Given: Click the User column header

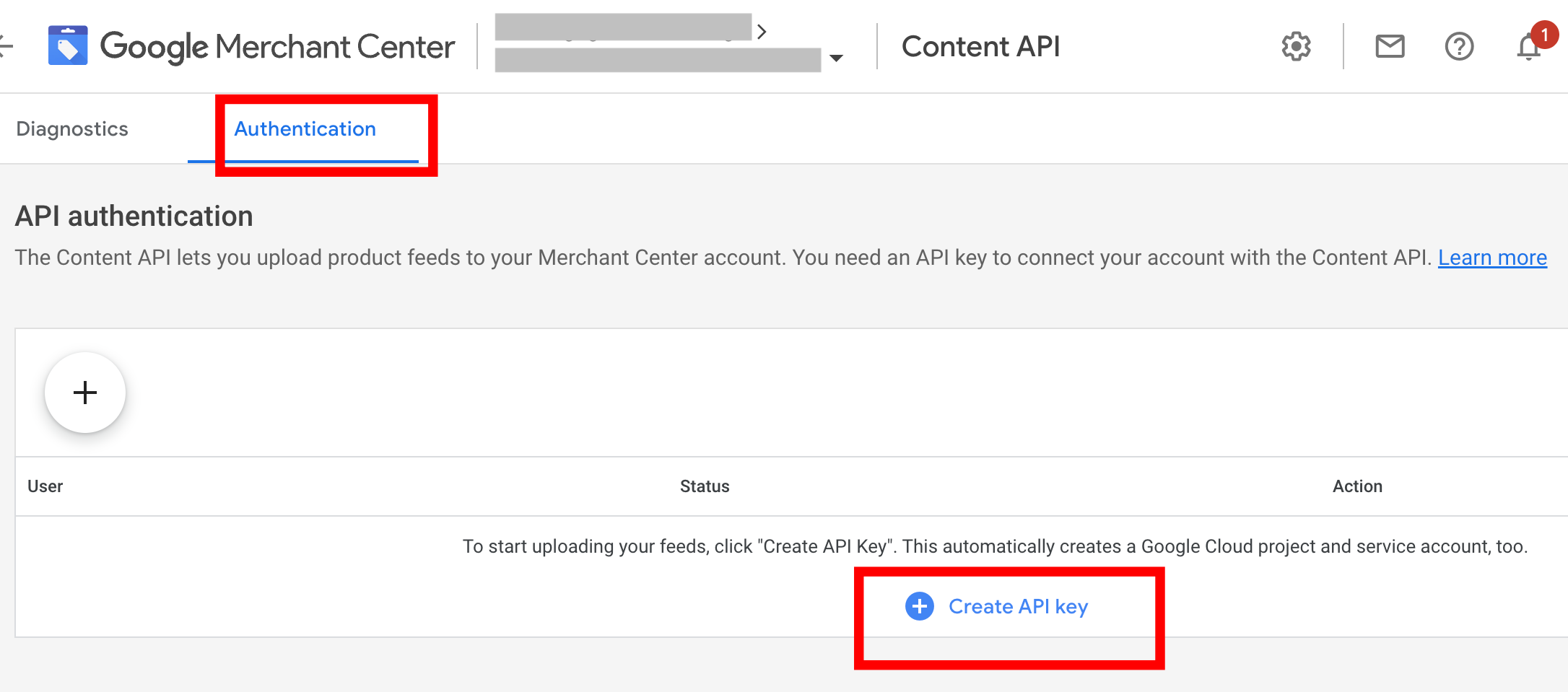Looking at the screenshot, I should click(x=45, y=486).
